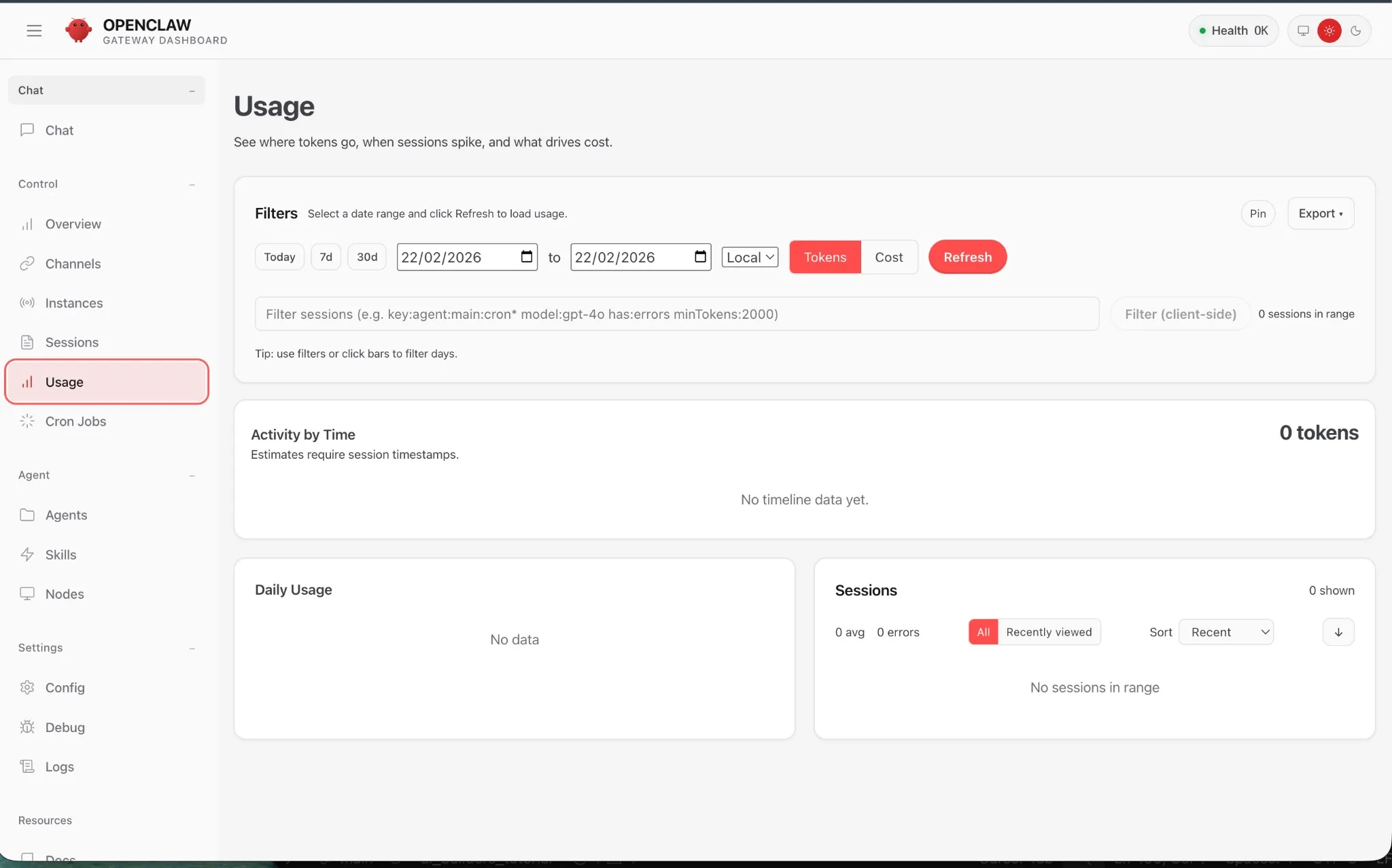
Task: Select the system theme monitor icon
Action: [1303, 31]
